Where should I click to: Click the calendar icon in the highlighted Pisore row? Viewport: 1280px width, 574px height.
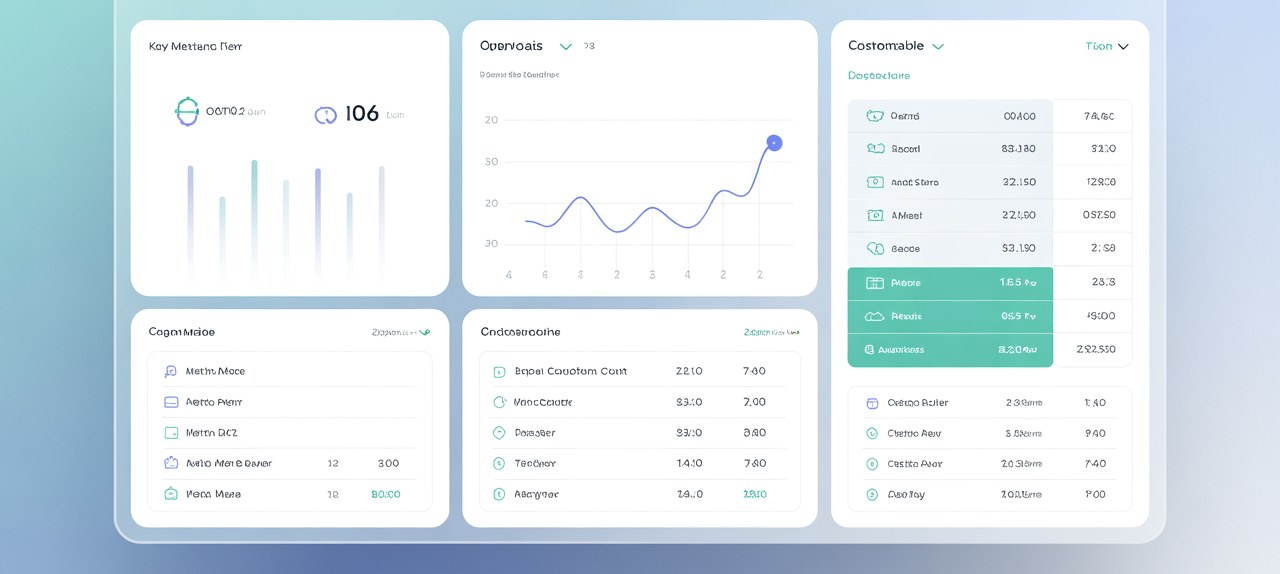(874, 283)
